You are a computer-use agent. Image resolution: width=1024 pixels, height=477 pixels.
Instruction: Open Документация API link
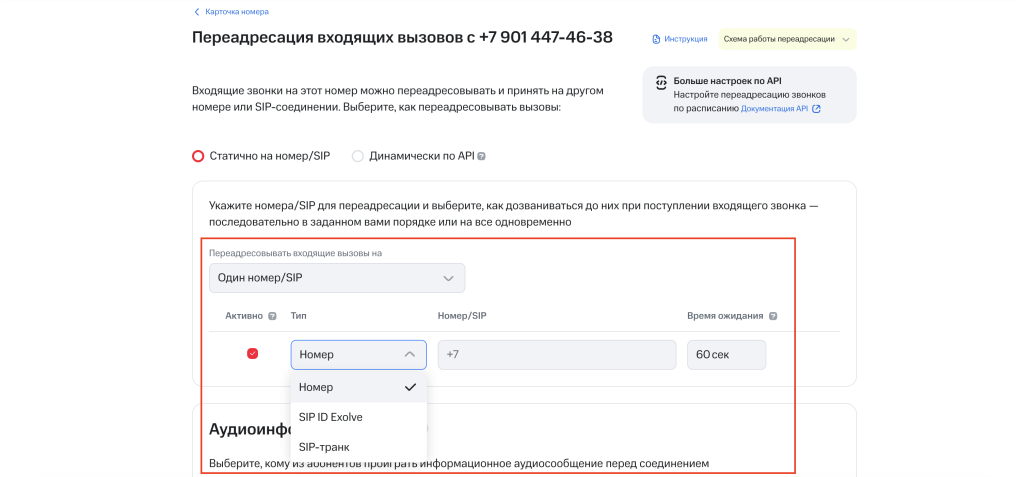pyautogui.click(x=774, y=109)
